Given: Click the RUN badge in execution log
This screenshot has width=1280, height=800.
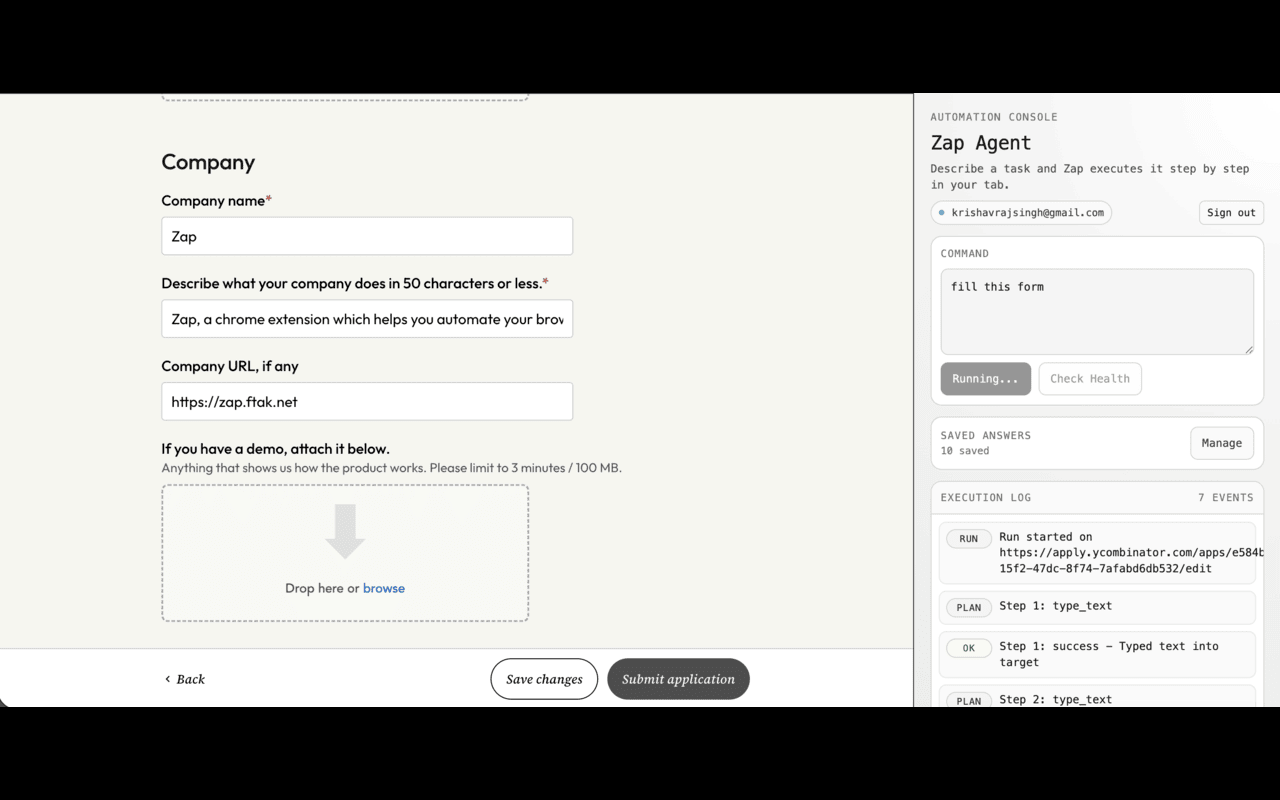Looking at the screenshot, I should point(969,539).
